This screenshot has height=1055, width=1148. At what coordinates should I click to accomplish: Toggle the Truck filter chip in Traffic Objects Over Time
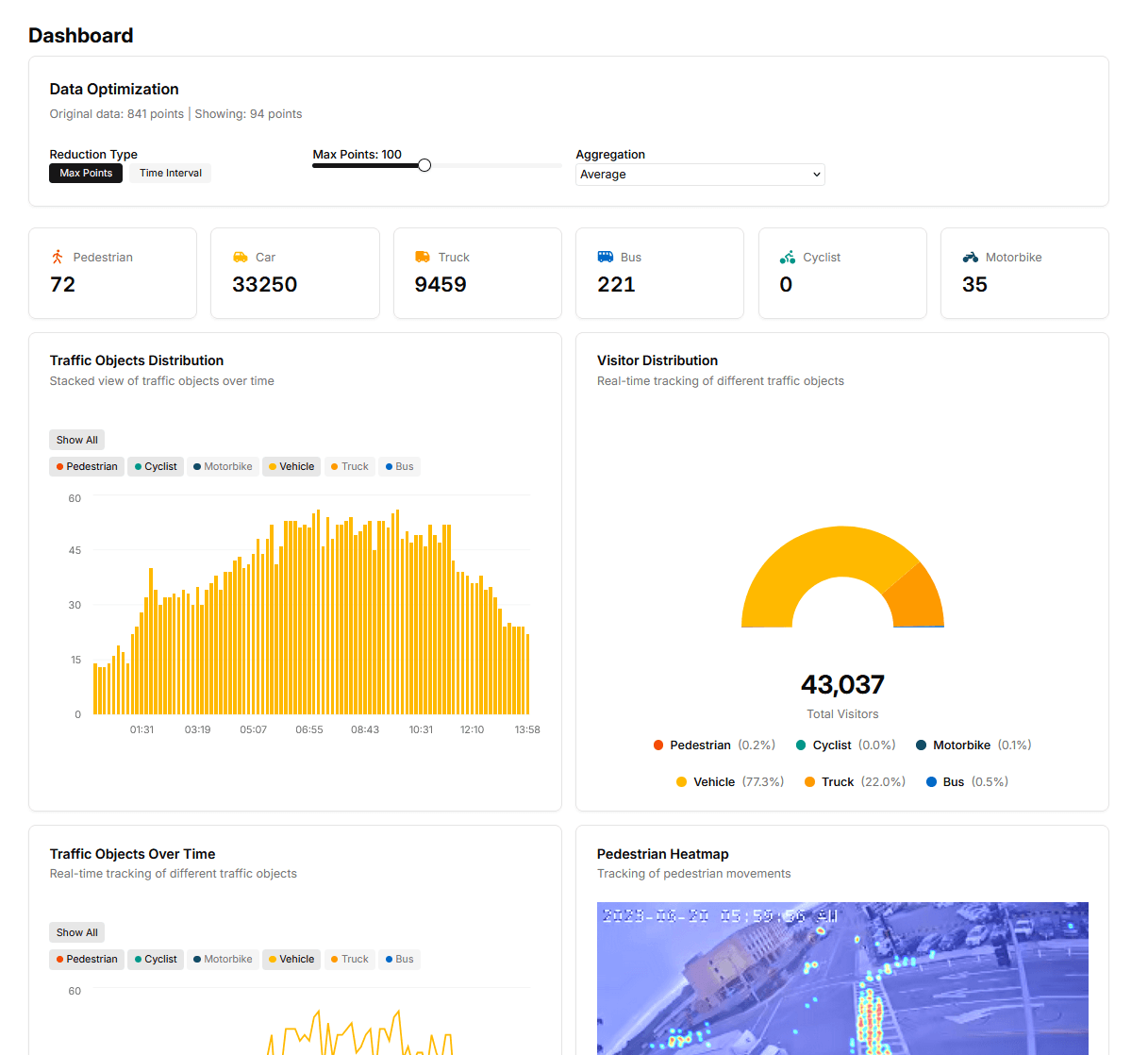point(349,959)
